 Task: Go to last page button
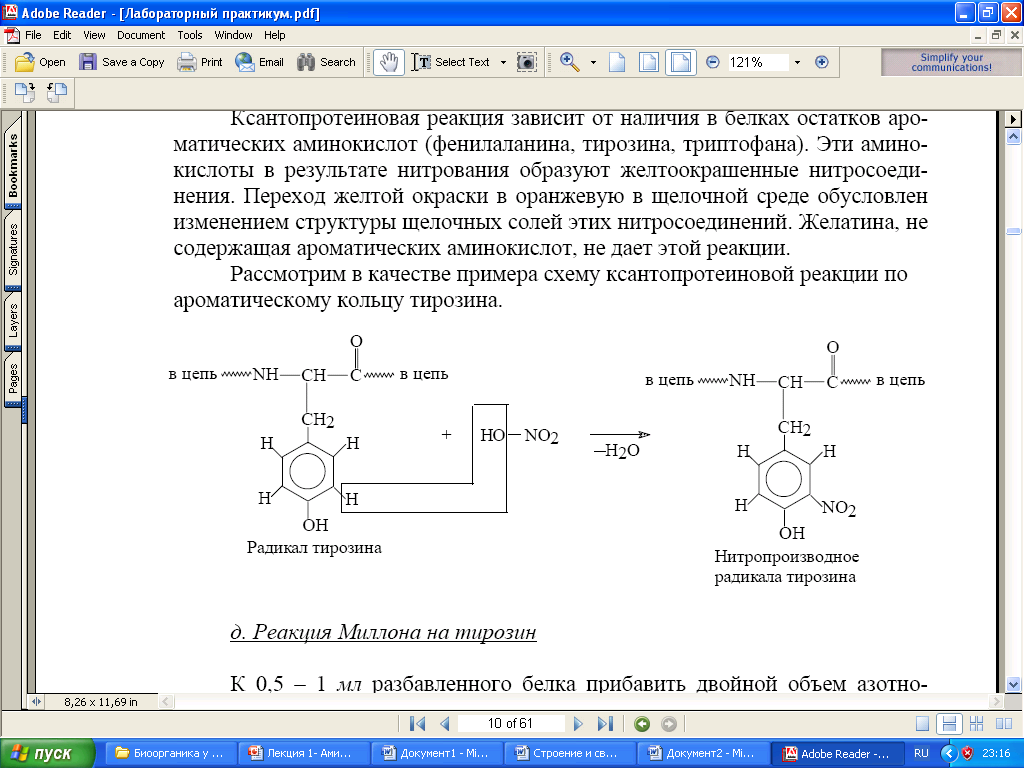click(x=605, y=724)
